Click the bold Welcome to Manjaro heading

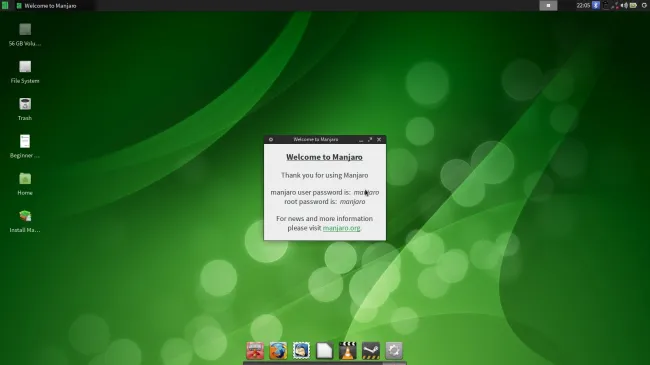[x=324, y=157]
